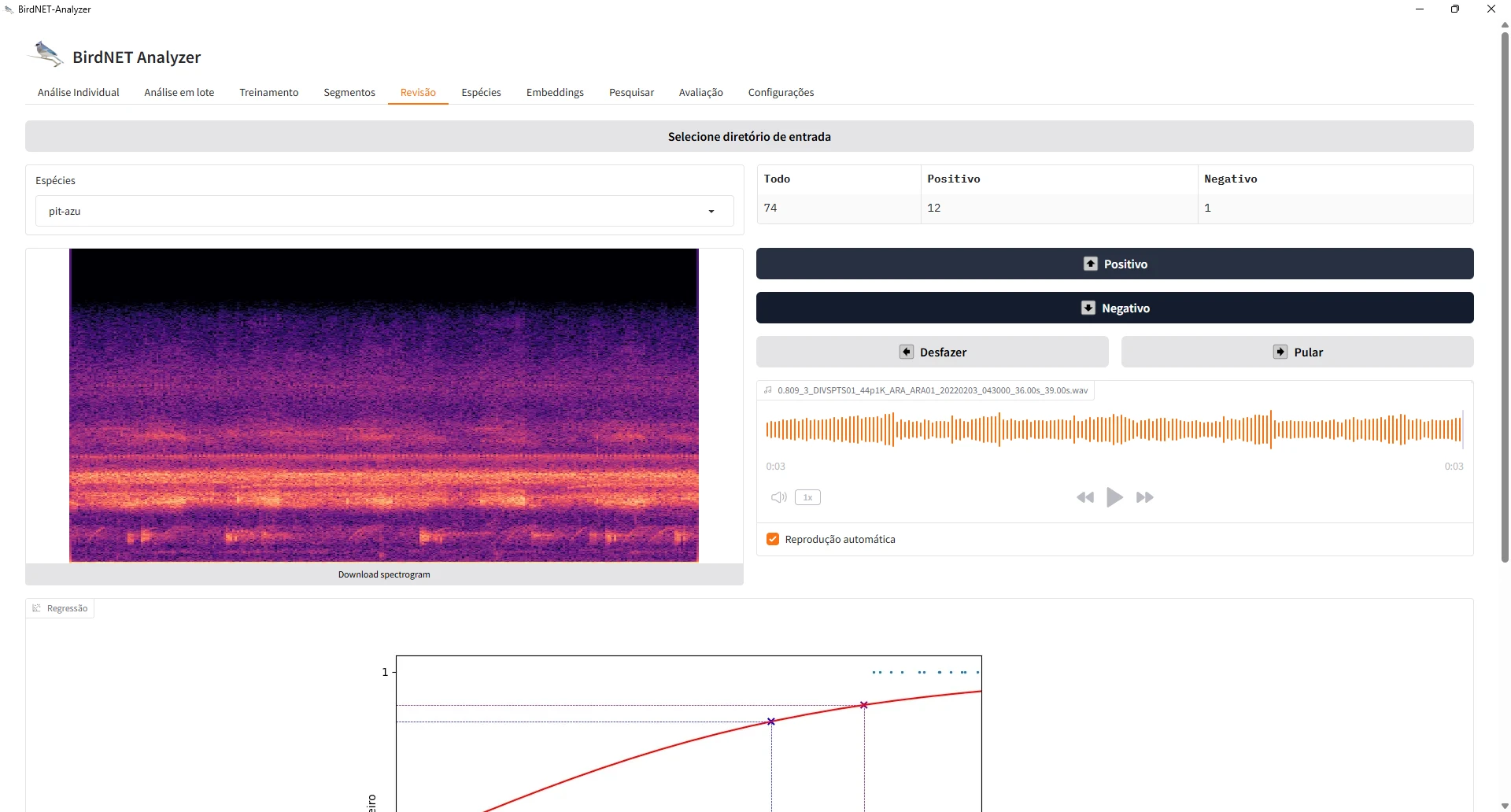Image resolution: width=1511 pixels, height=812 pixels.
Task: Click the Todo column header
Action: tap(838, 179)
